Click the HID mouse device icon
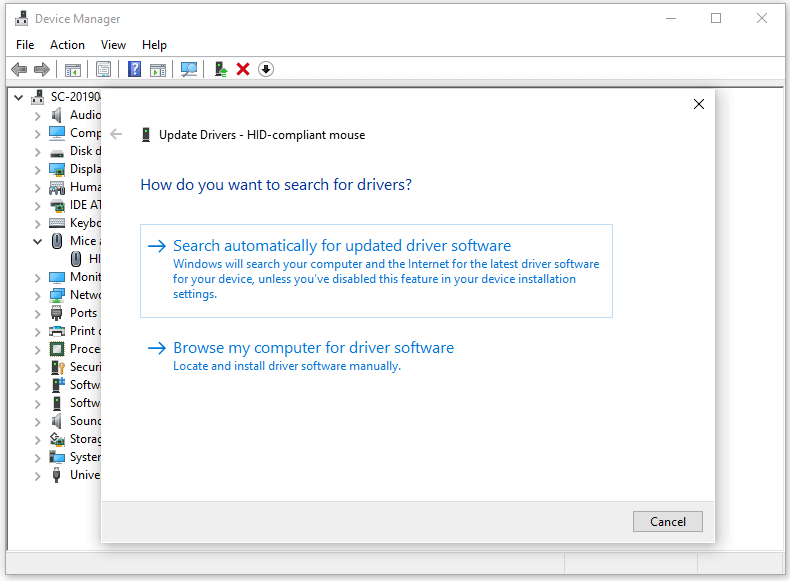This screenshot has height=581, width=790. [x=76, y=259]
